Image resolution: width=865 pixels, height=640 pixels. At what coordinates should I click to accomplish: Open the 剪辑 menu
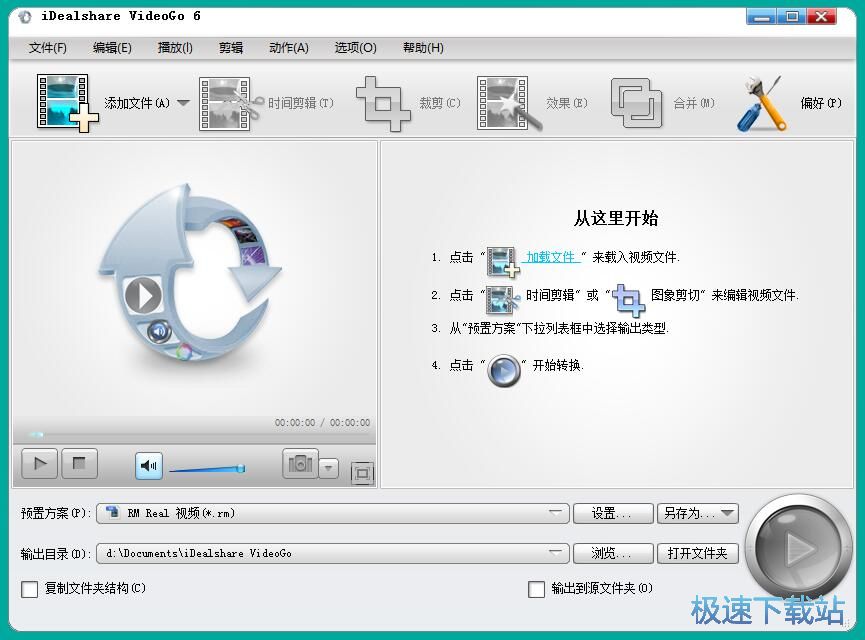(231, 48)
